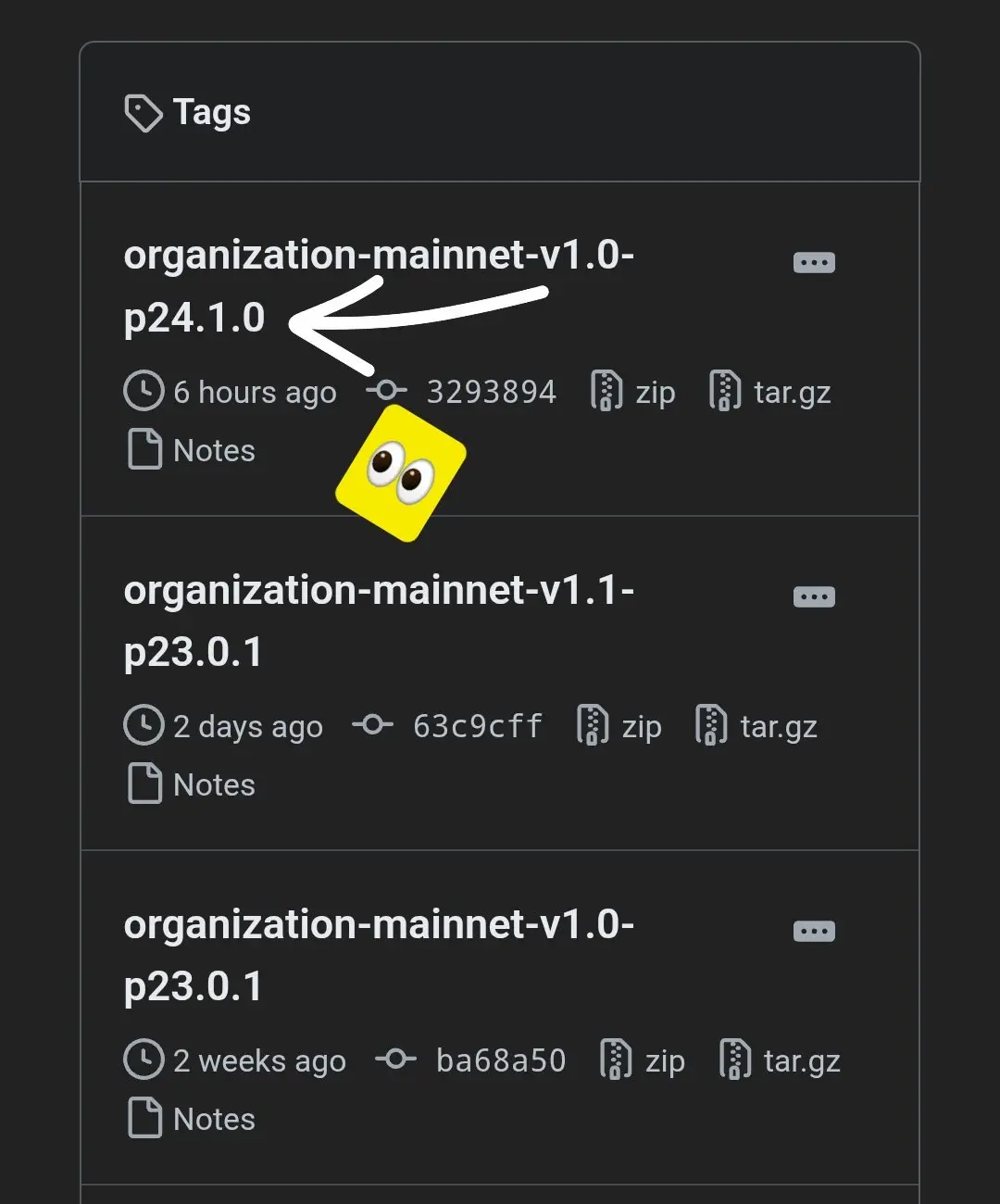
Task: Open Notes for the 2 weeks ago tag
Action: coord(191,1119)
